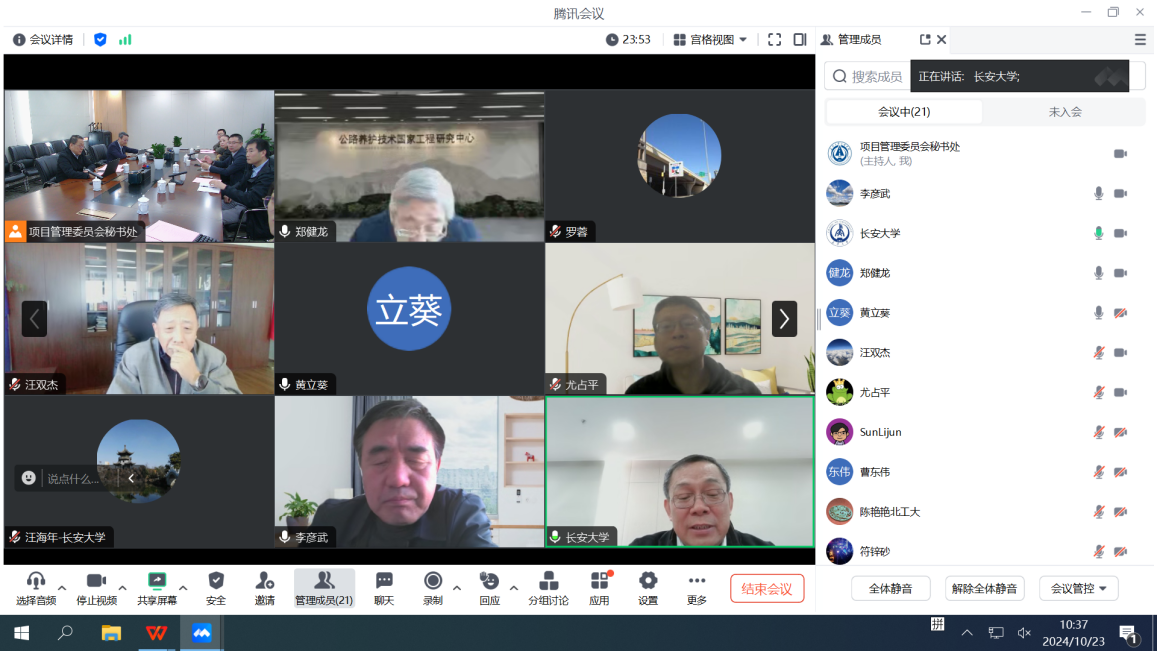Start 共享屏幕 screen sharing
The image size is (1157, 651).
pos(157,588)
